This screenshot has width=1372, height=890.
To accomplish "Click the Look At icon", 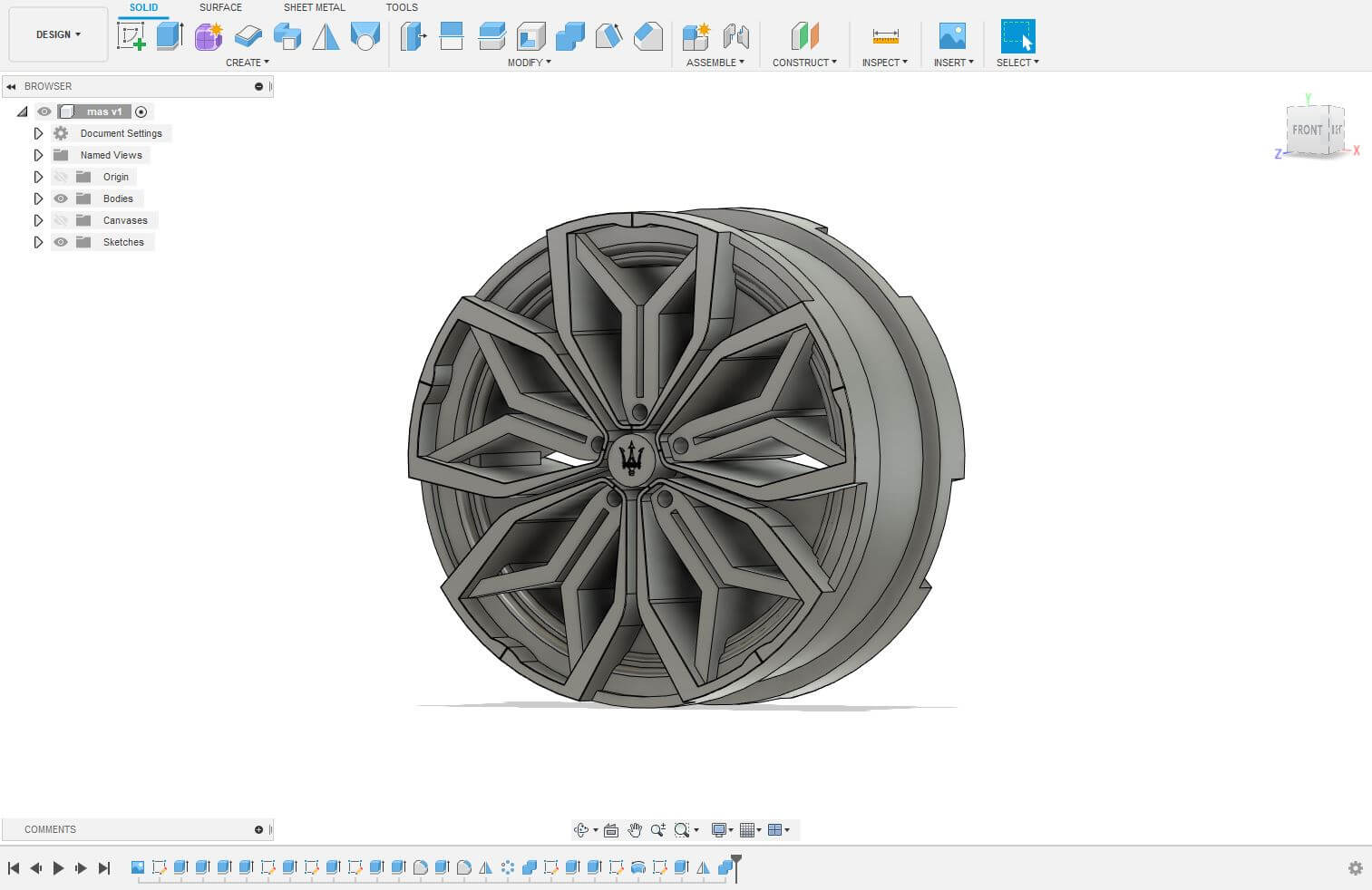I will [611, 829].
